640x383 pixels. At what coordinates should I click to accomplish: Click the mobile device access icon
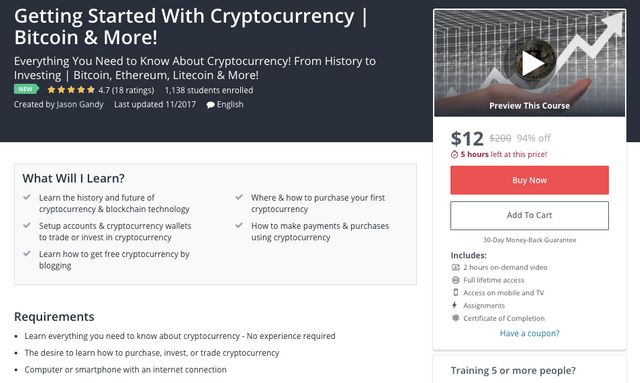tap(456, 292)
